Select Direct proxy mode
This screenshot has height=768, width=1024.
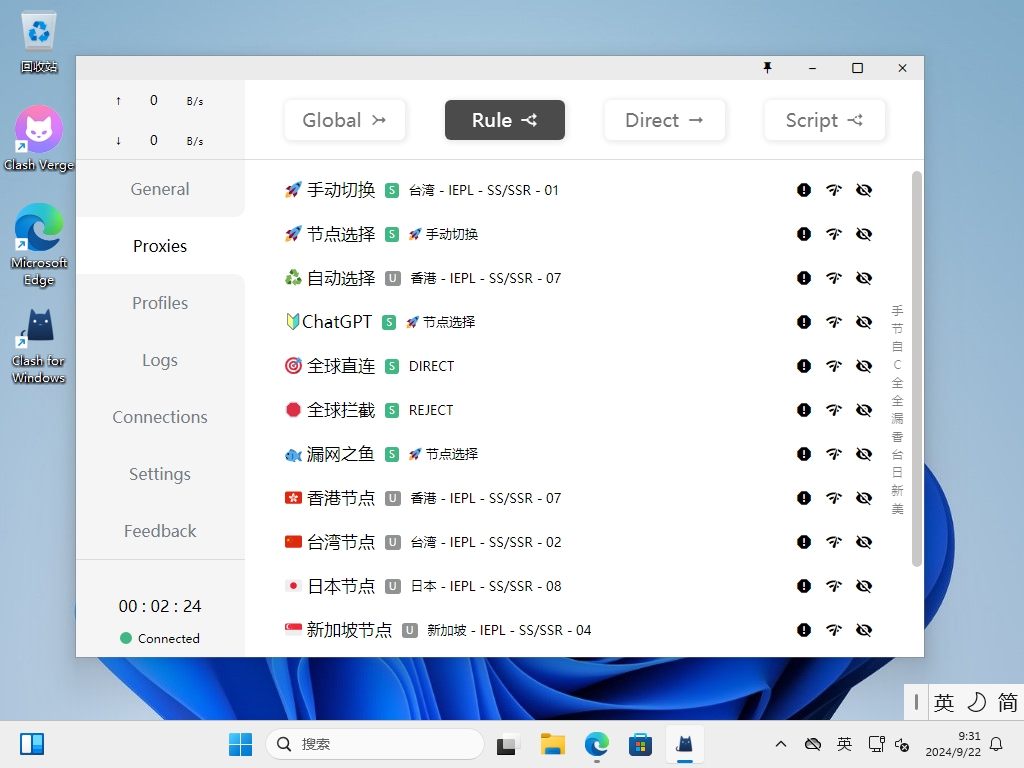(x=664, y=120)
